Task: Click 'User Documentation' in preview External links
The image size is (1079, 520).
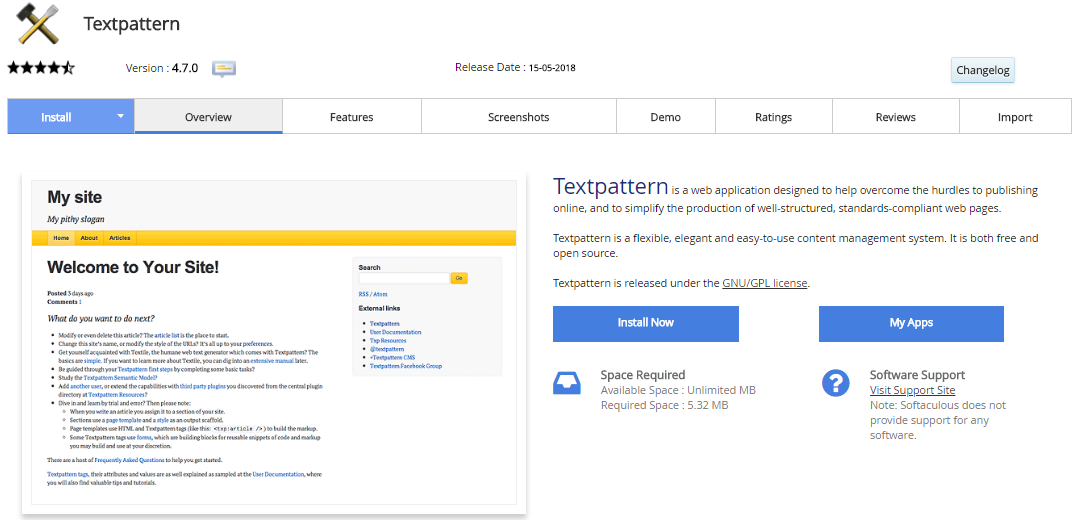Action: (396, 332)
